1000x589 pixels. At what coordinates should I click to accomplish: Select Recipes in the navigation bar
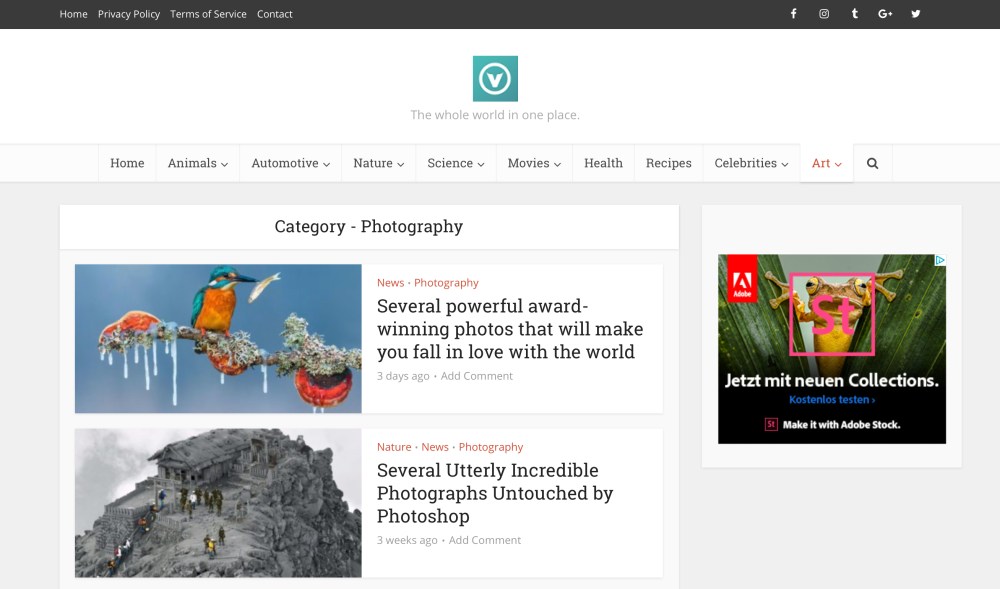click(x=668, y=163)
